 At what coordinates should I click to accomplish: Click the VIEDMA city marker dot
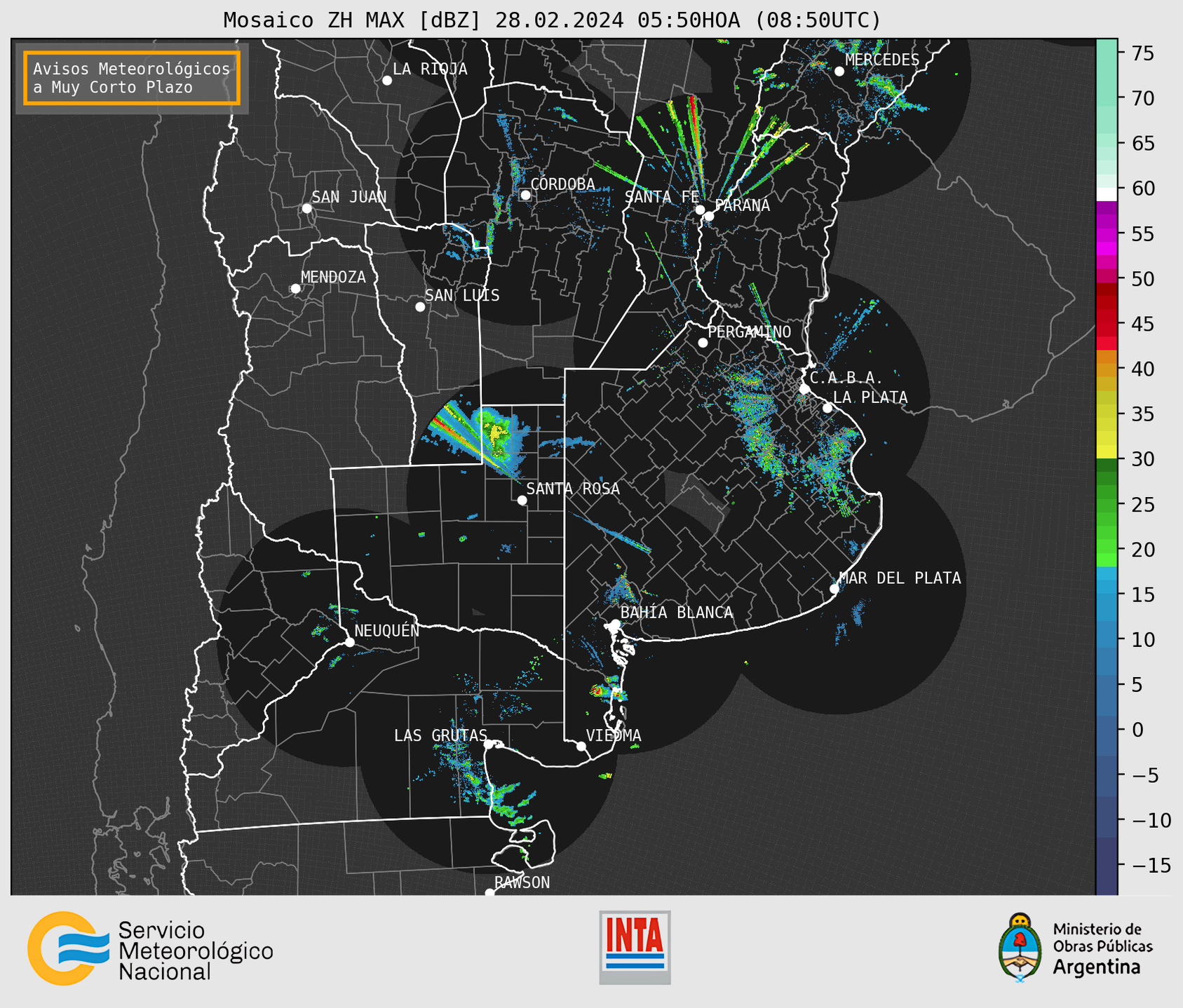click(x=581, y=747)
